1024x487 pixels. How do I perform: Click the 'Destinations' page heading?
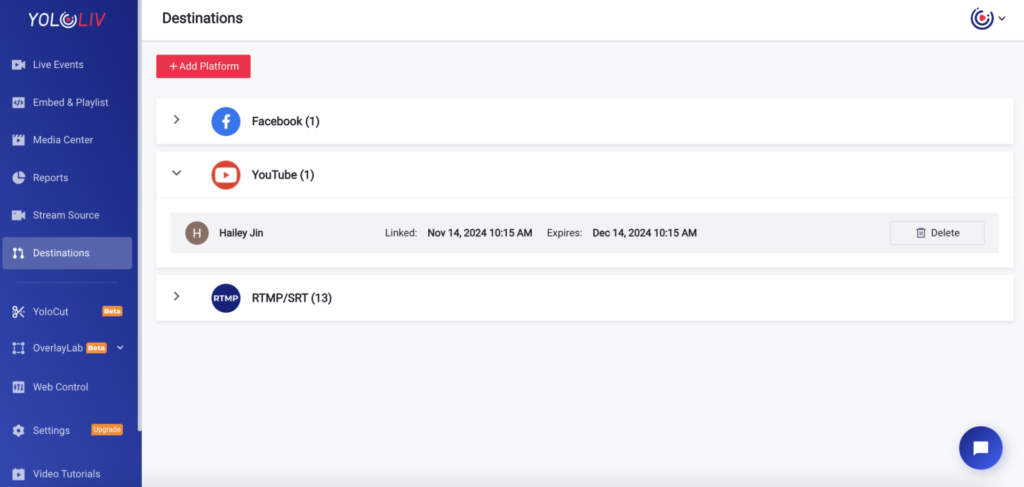pos(202,19)
